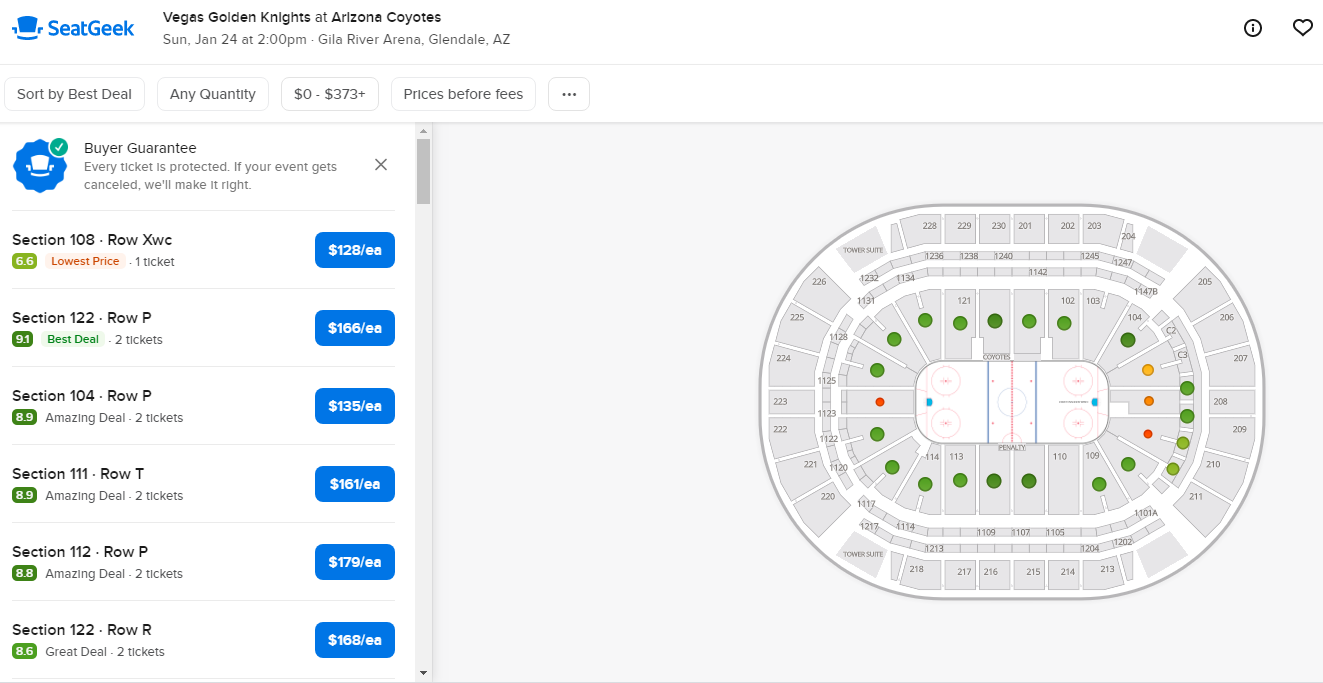Toggle Prices before fees option
The width and height of the screenshot is (1323, 683).
(x=463, y=94)
